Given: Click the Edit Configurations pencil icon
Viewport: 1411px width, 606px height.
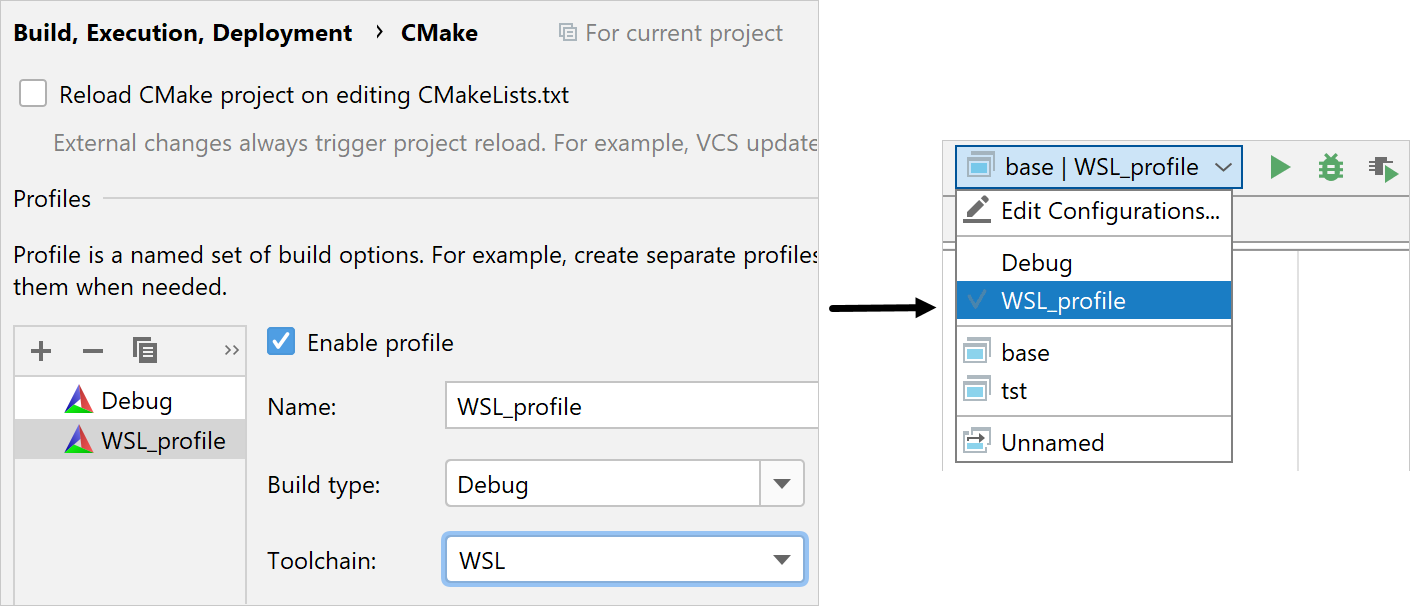Looking at the screenshot, I should point(977,211).
